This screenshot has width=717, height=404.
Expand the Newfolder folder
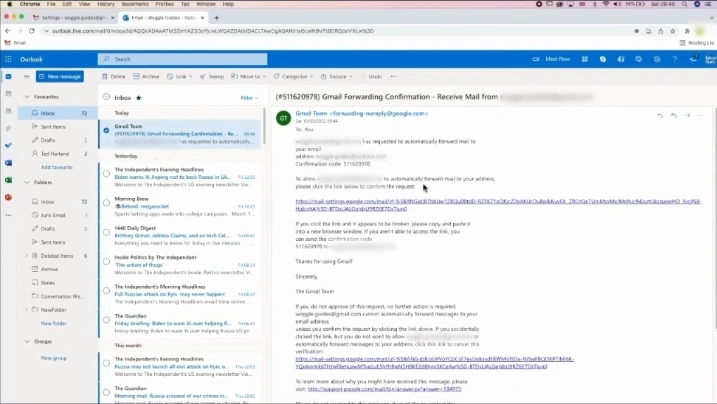tap(26, 310)
